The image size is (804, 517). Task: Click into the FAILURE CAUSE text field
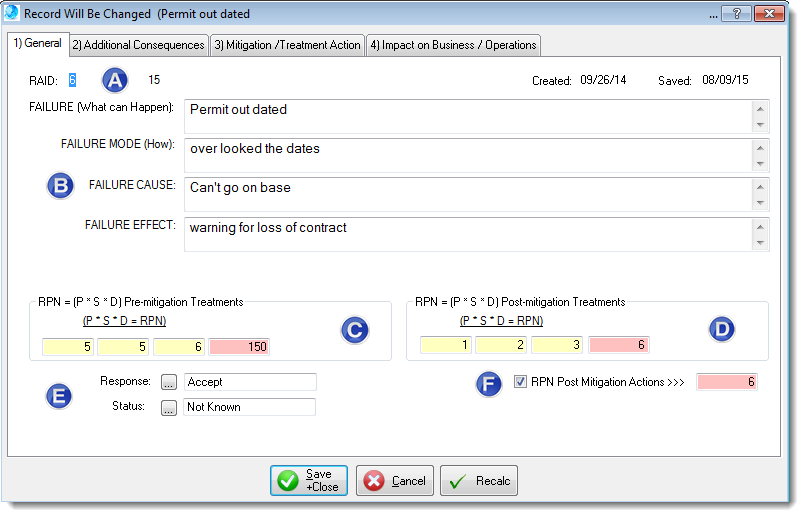click(x=465, y=195)
